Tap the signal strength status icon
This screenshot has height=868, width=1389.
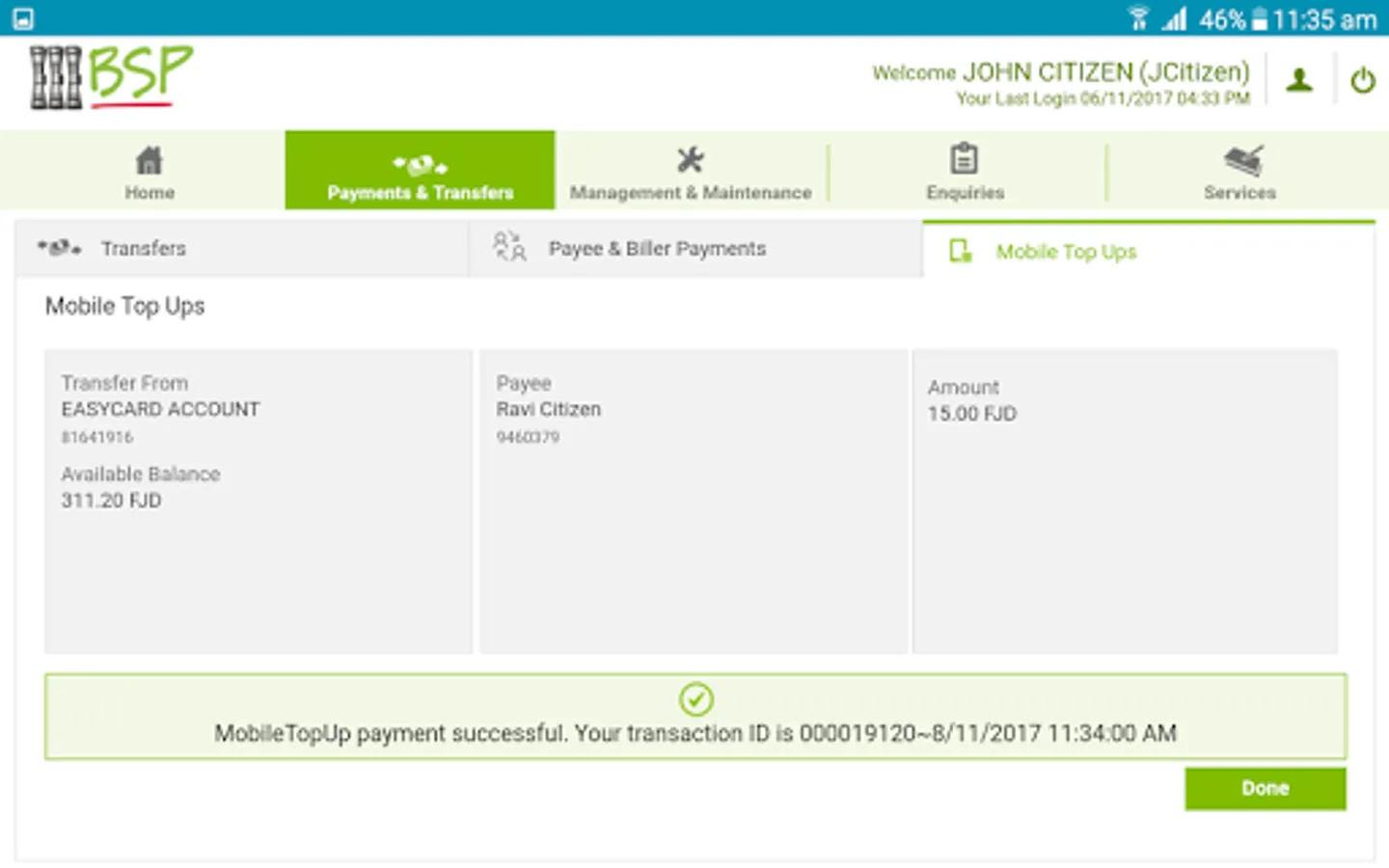[x=1174, y=18]
